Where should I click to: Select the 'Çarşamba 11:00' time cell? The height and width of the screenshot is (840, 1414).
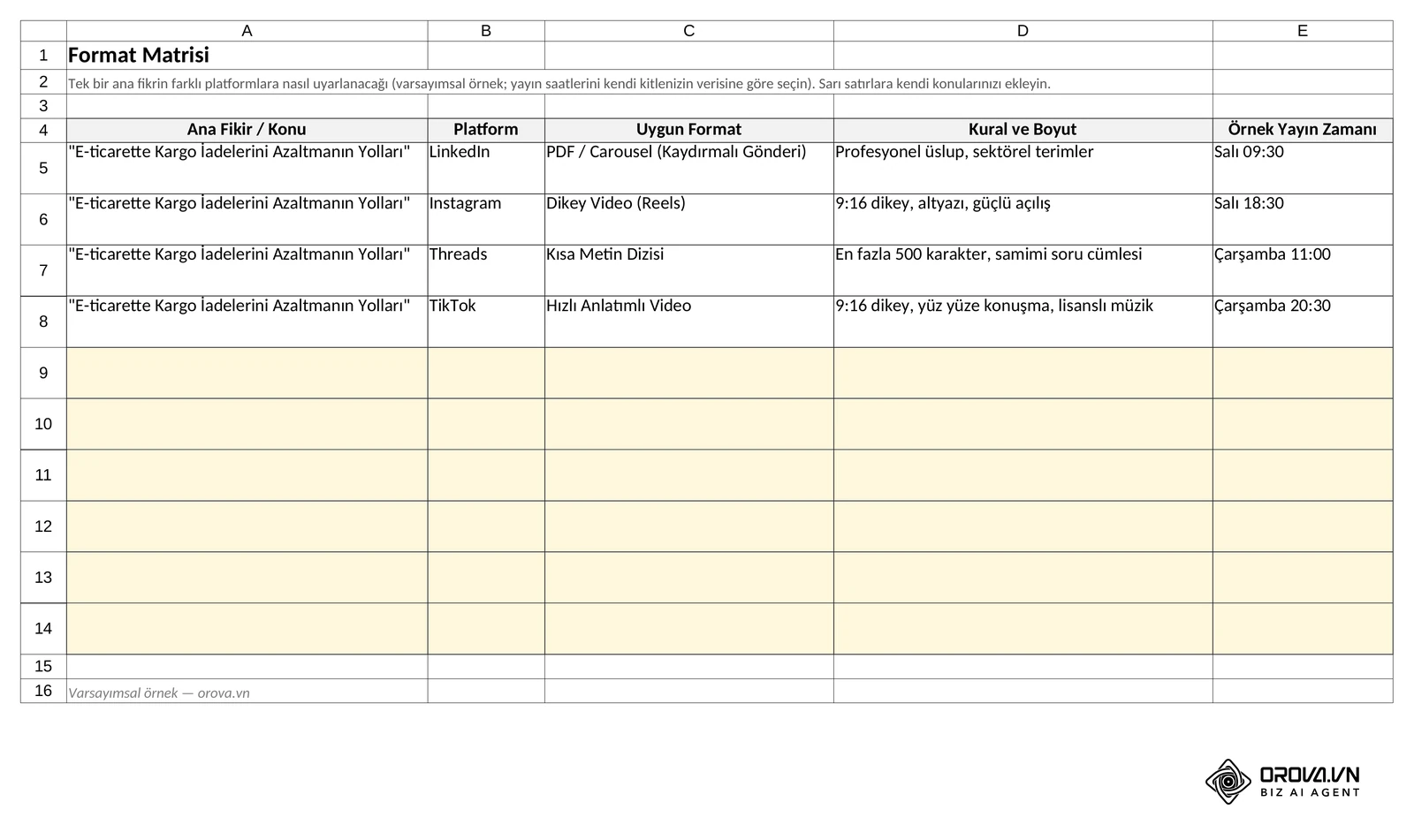pos(1303,270)
